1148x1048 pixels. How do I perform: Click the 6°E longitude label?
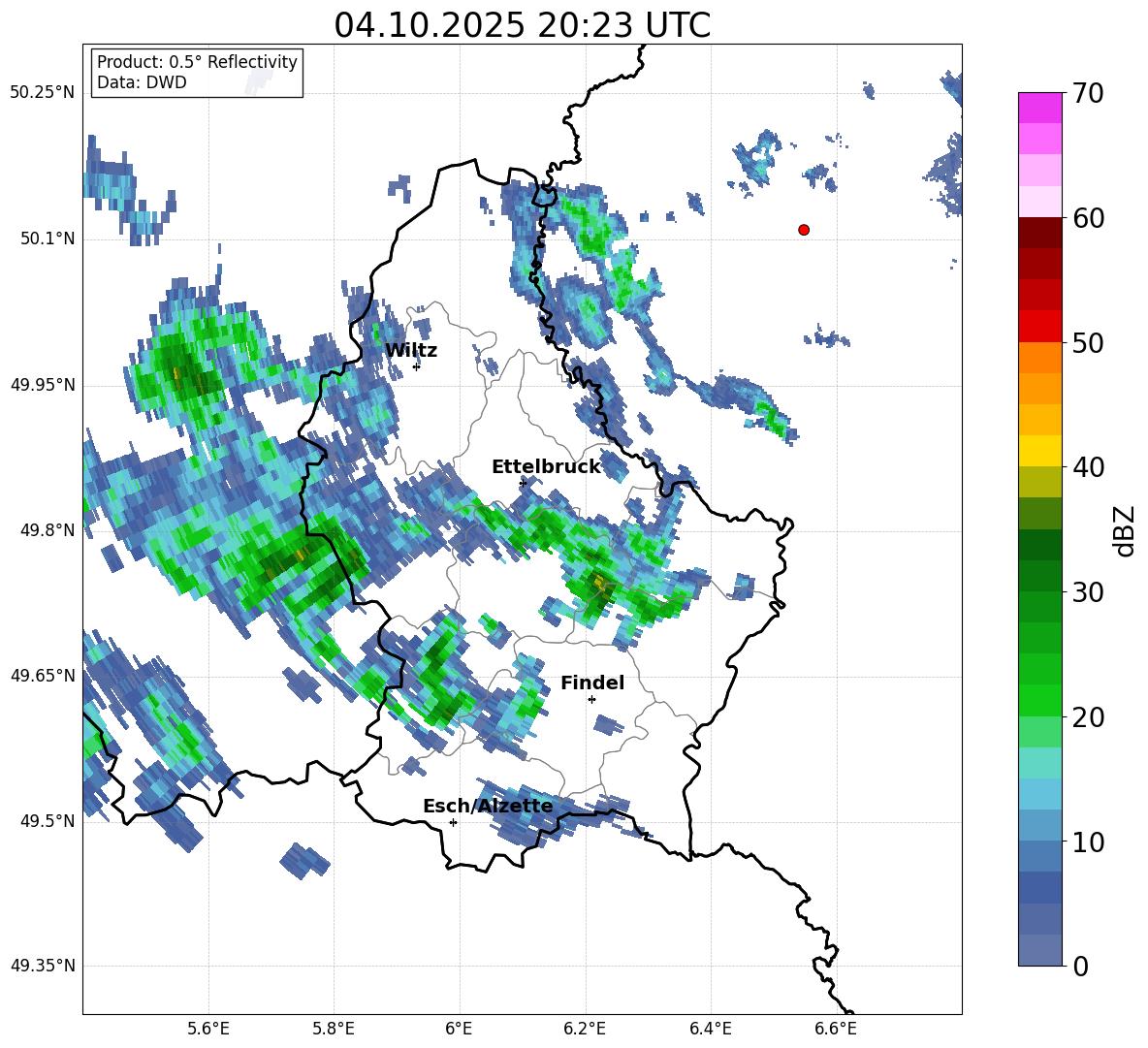459,1029
